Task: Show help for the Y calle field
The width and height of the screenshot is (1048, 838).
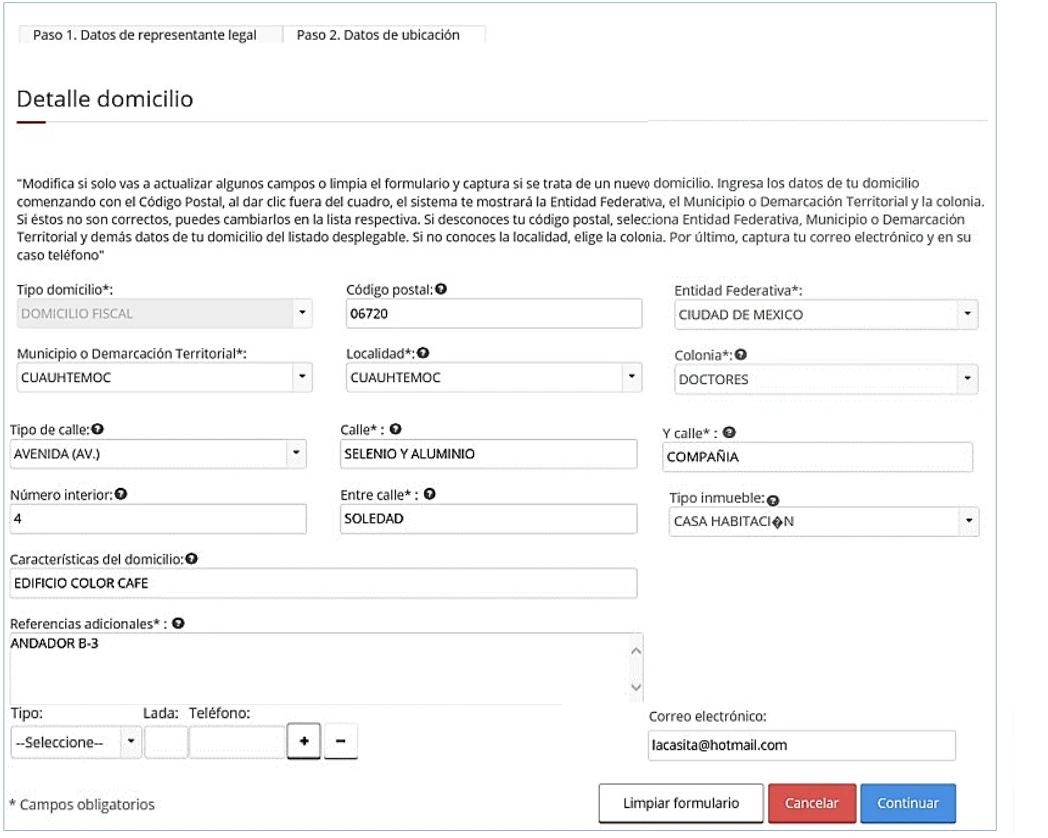Action: pos(729,432)
